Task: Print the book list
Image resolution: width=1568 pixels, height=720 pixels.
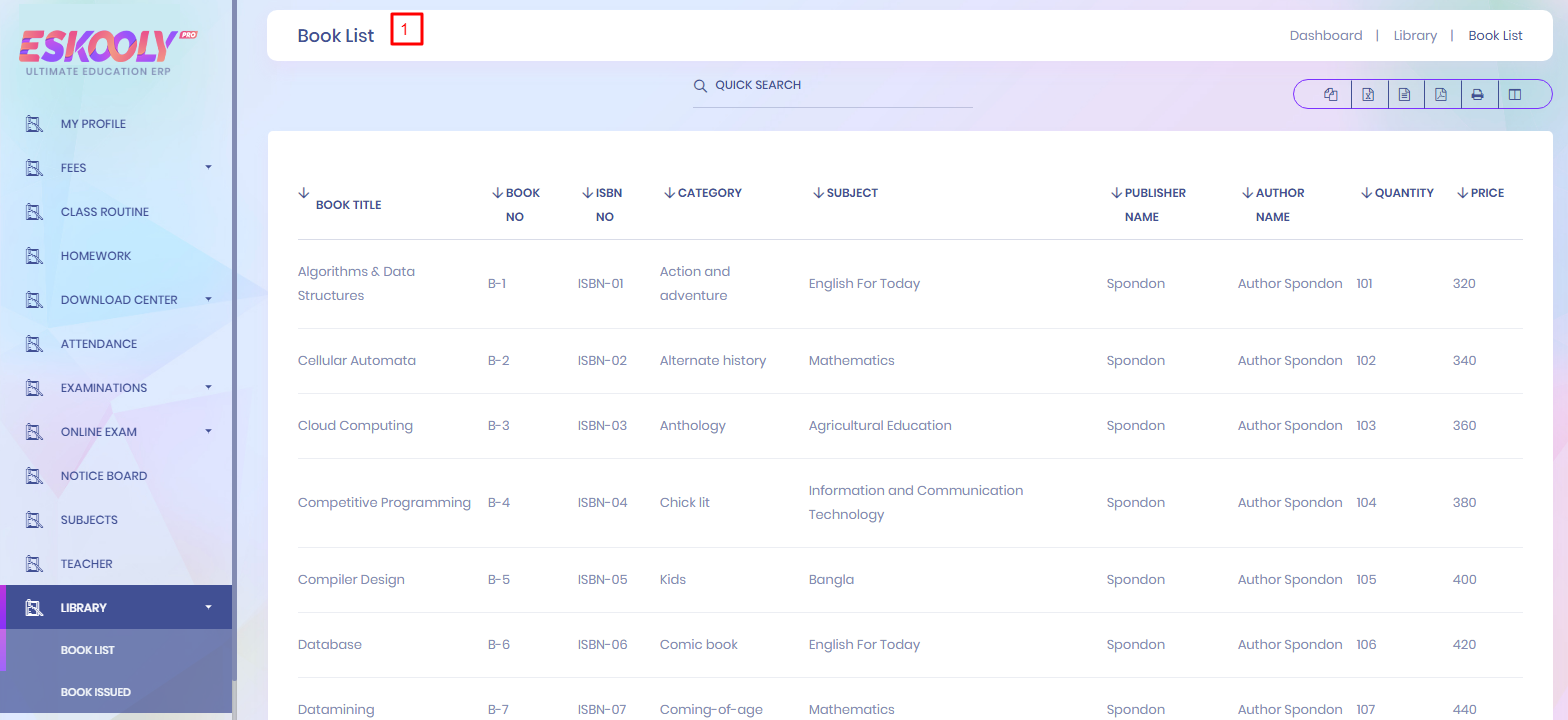Action: coord(1477,95)
